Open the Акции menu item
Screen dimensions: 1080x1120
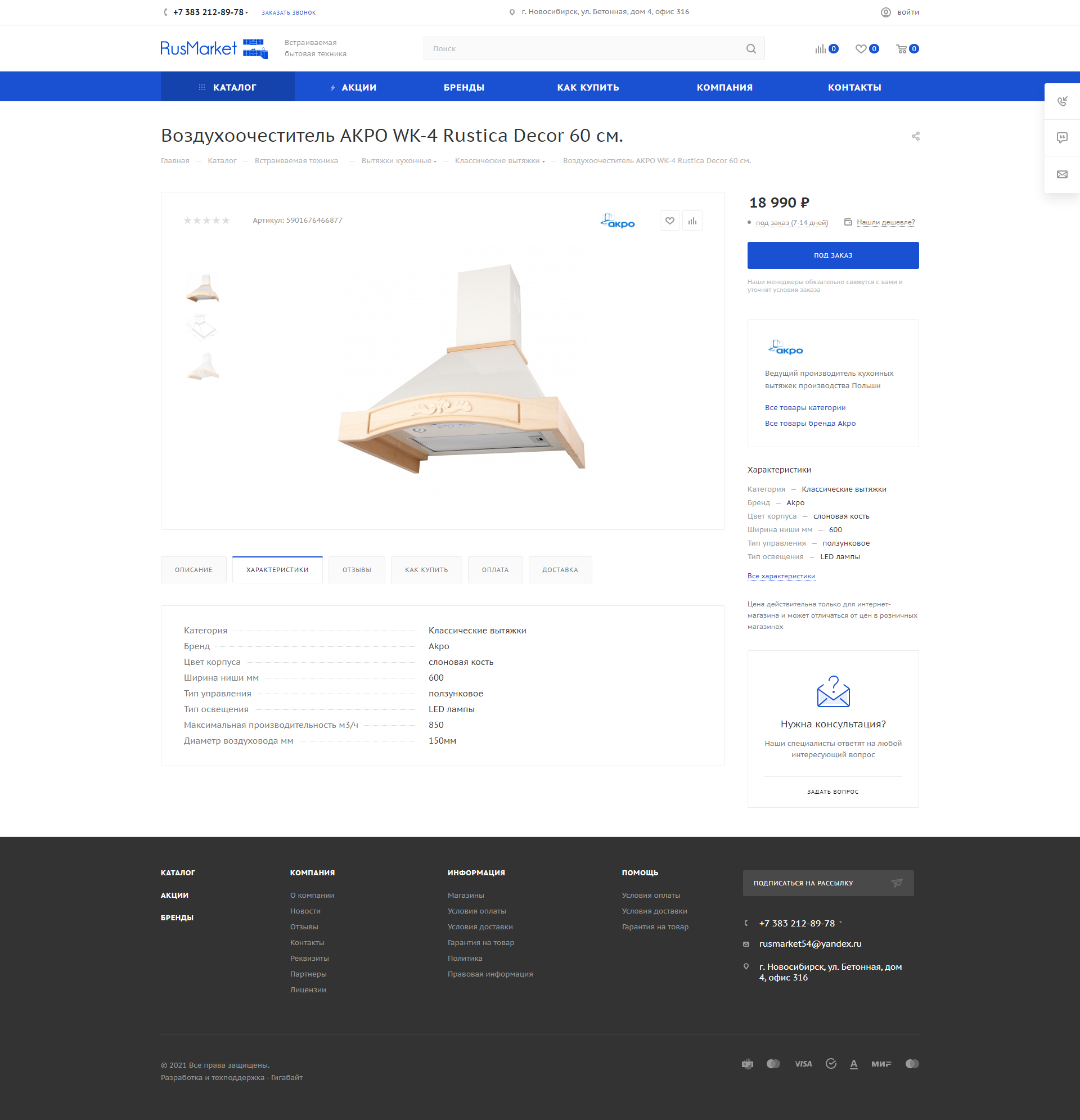[353, 87]
